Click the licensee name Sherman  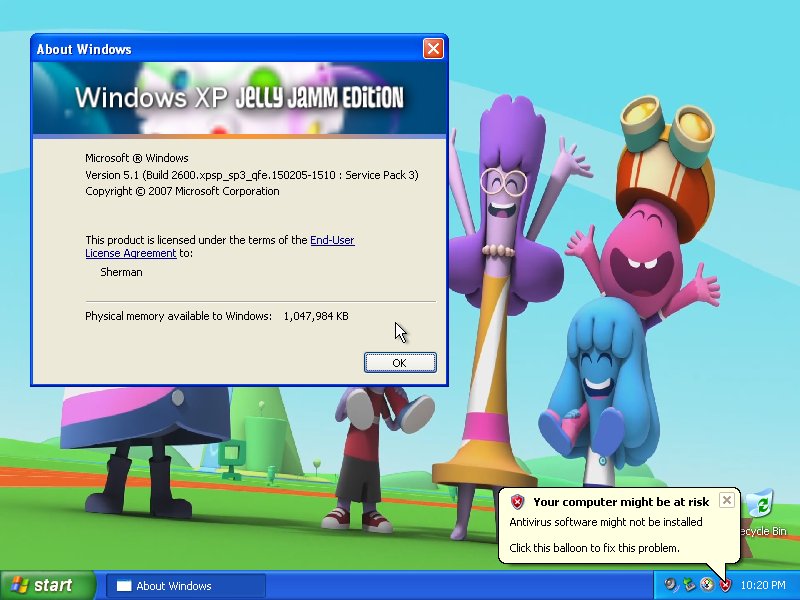[121, 272]
